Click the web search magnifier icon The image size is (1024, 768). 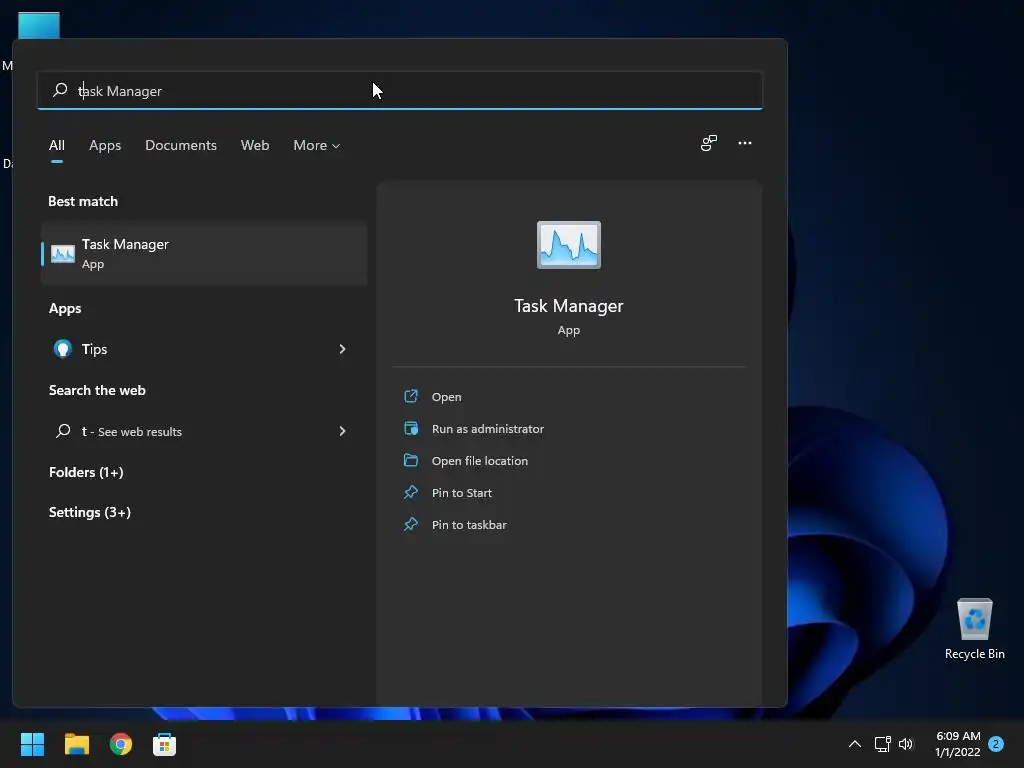pyautogui.click(x=63, y=430)
